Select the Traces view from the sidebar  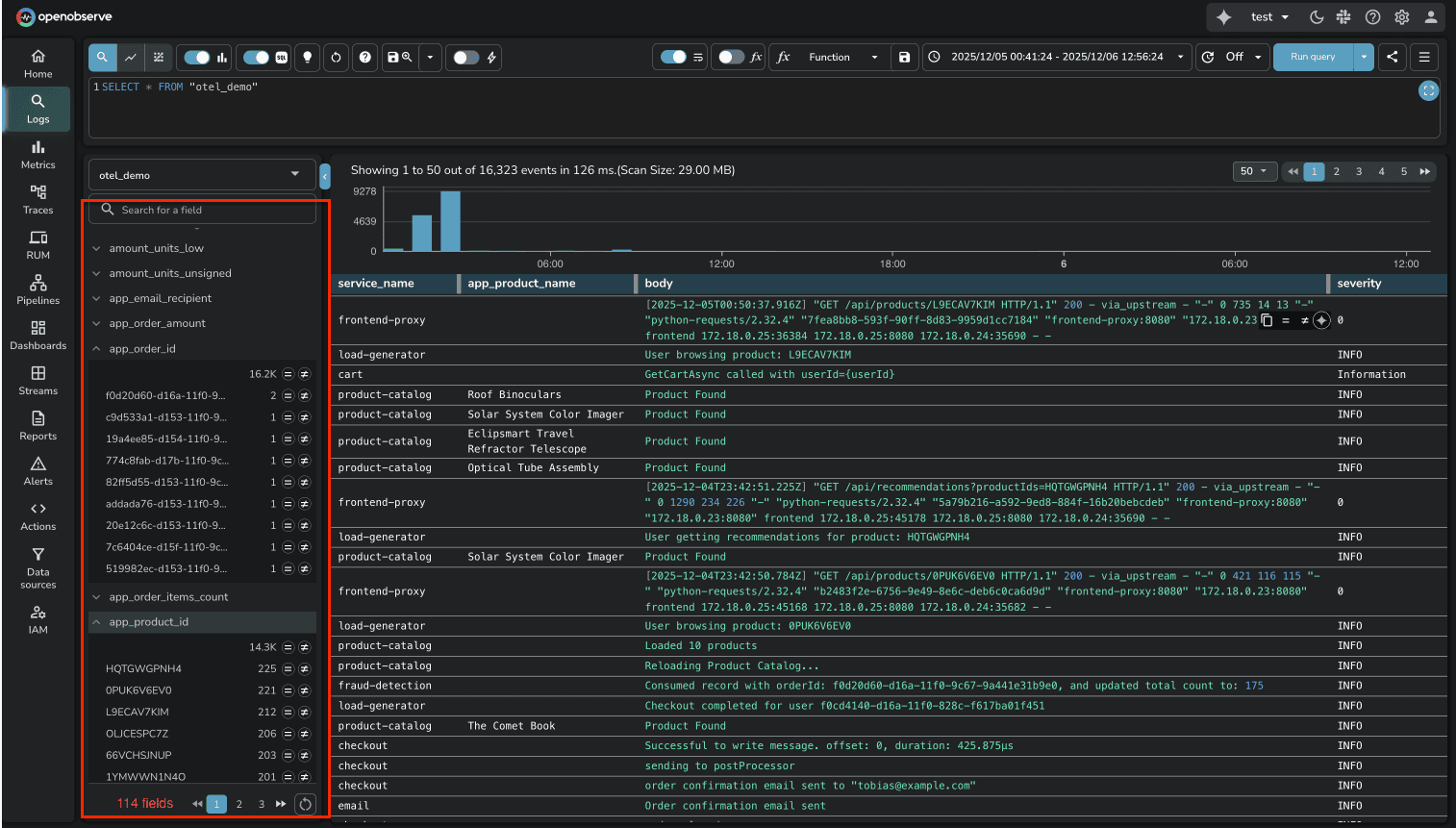point(38,200)
